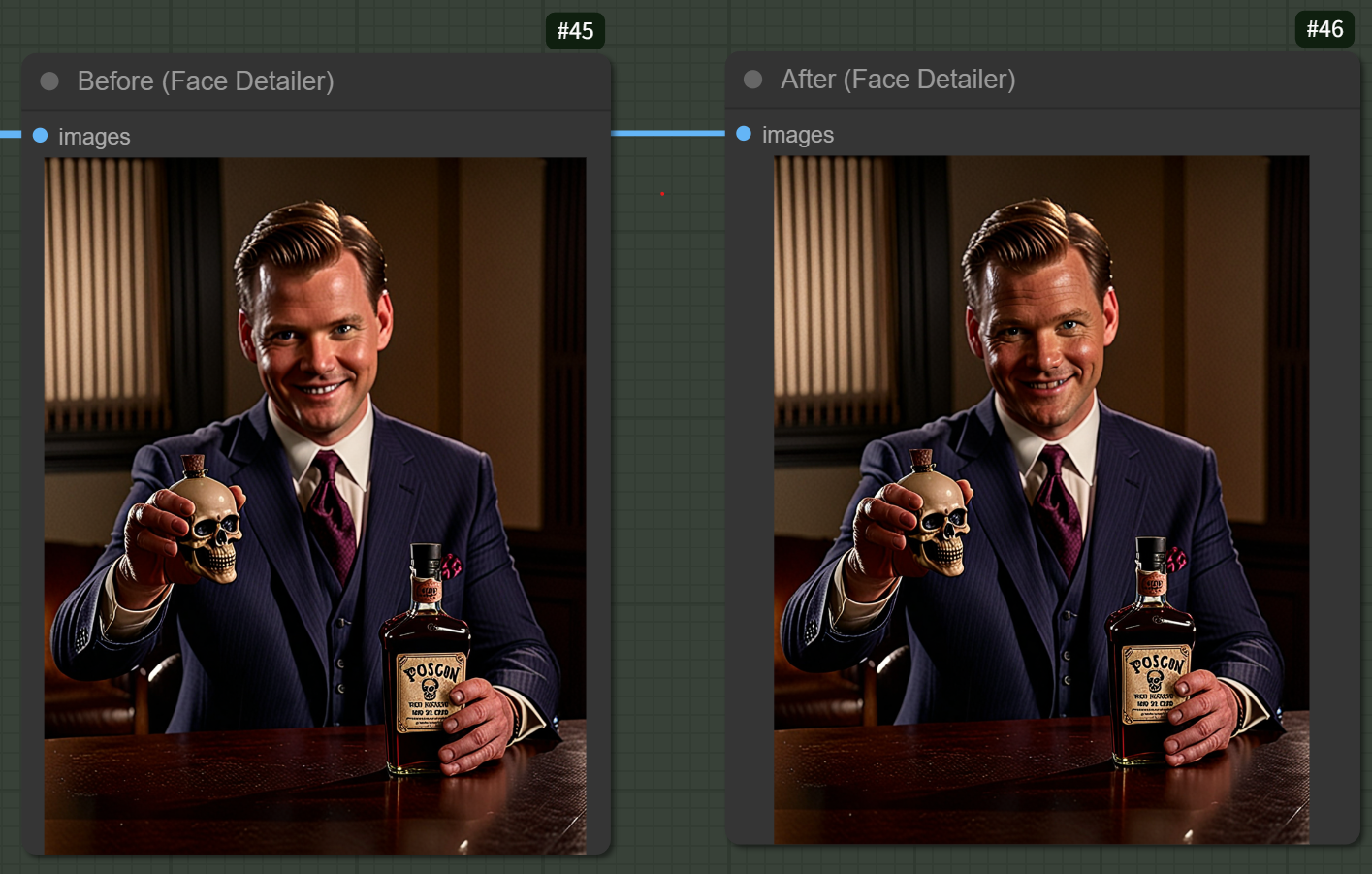
Task: Click the "images" label in Before node
Action: click(x=94, y=137)
